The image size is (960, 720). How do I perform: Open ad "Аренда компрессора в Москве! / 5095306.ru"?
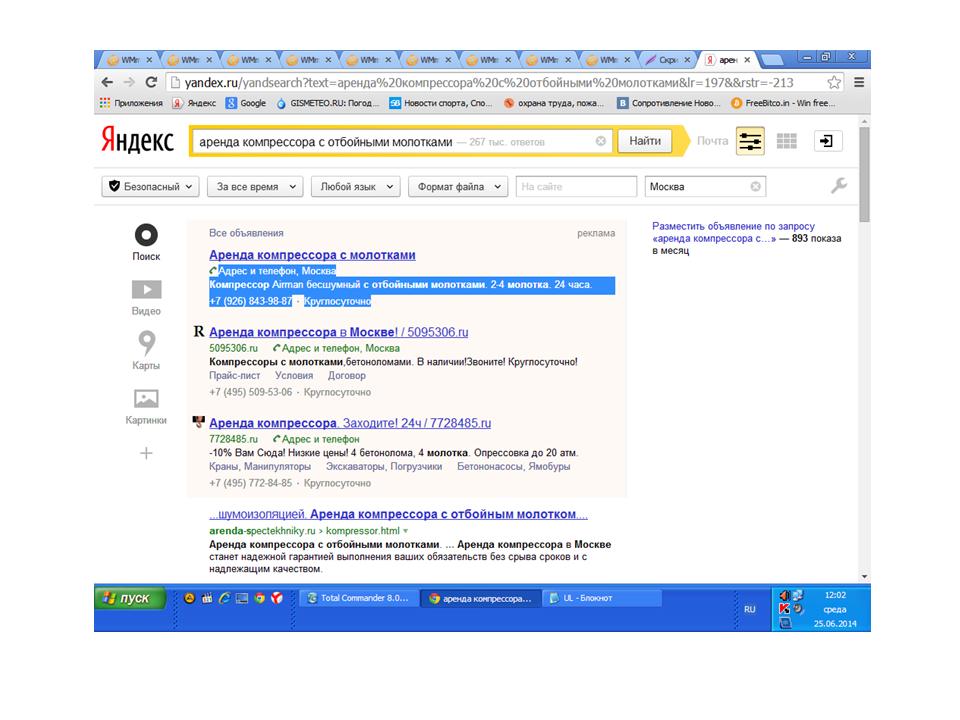point(339,332)
